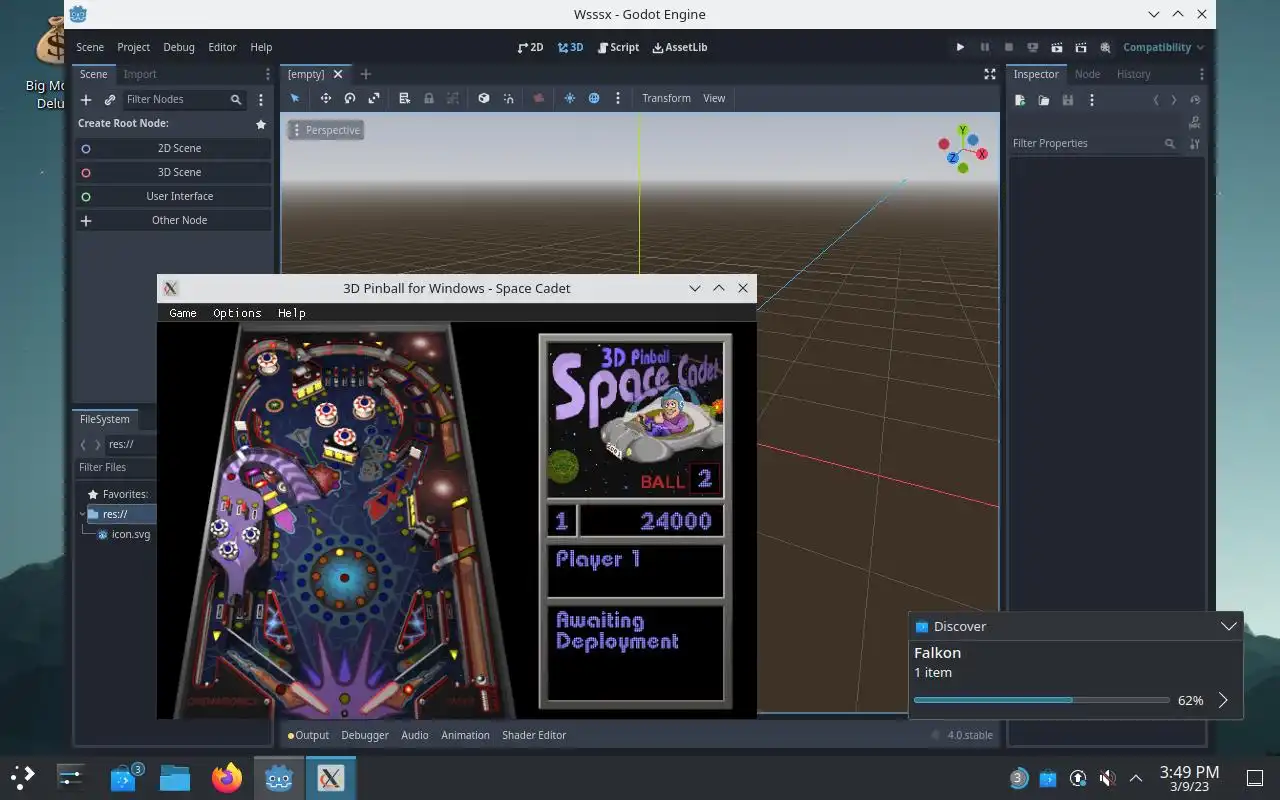
Task: Run a specific scene clapperboard icon
Action: [x=1081, y=47]
